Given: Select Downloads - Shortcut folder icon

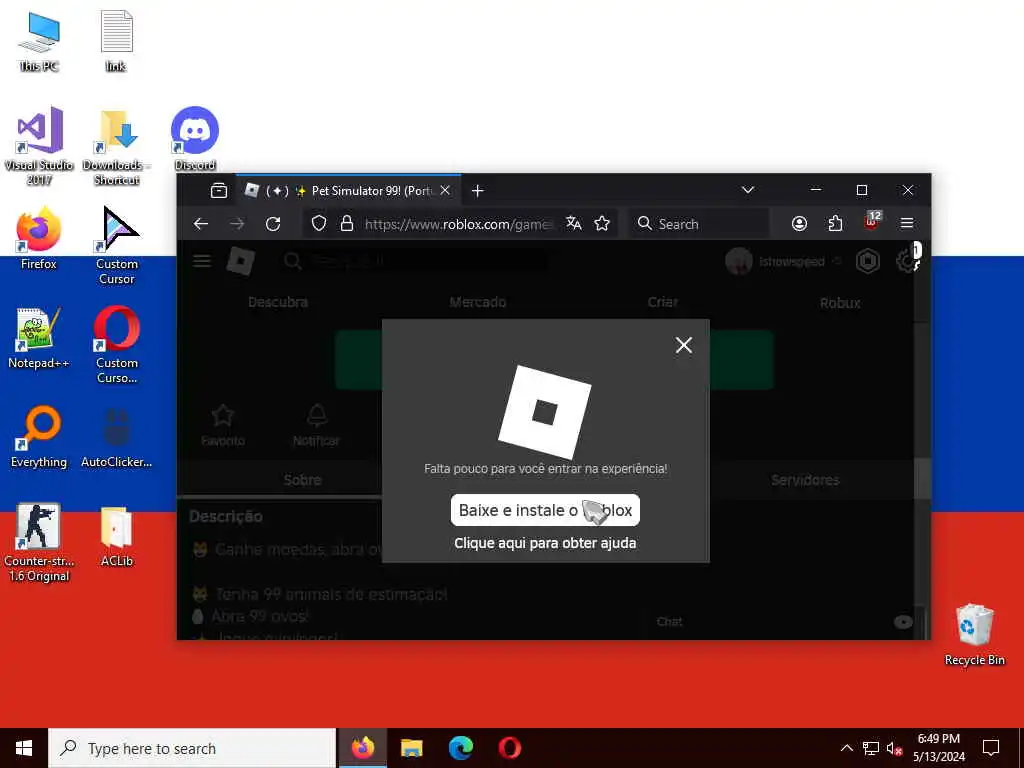Looking at the screenshot, I should point(116,146).
